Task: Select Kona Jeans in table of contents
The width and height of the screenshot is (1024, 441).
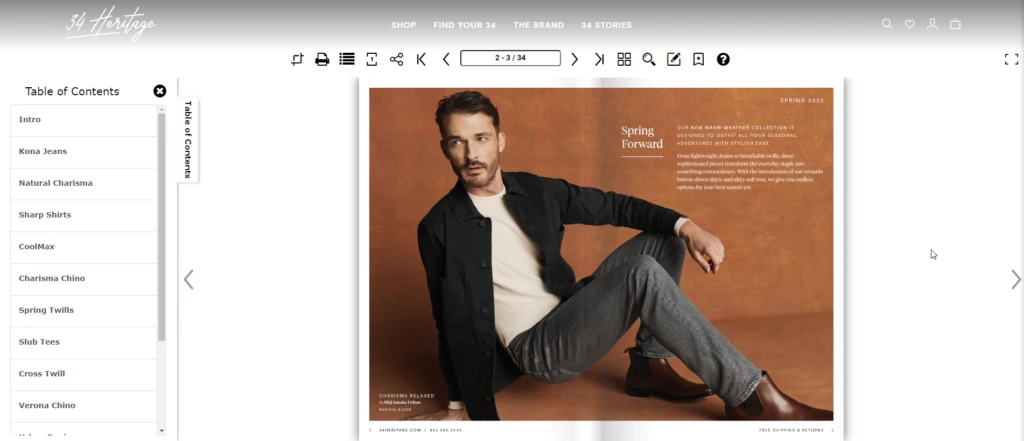Action: pyautogui.click(x=84, y=152)
